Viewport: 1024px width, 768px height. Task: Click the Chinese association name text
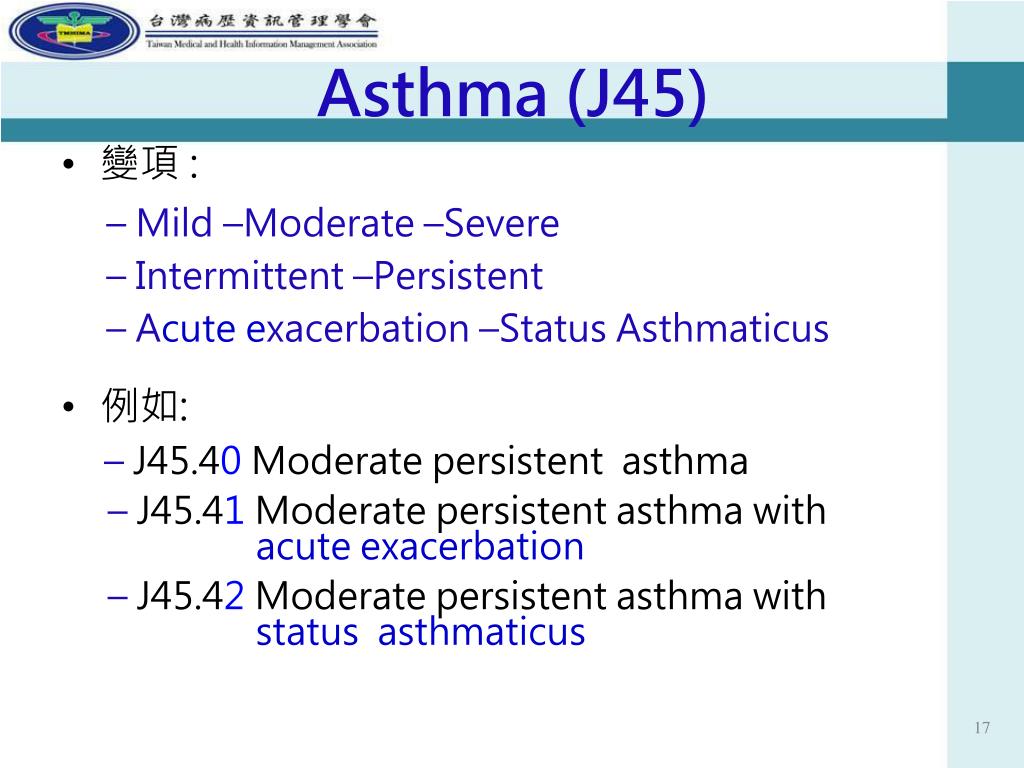click(x=262, y=21)
